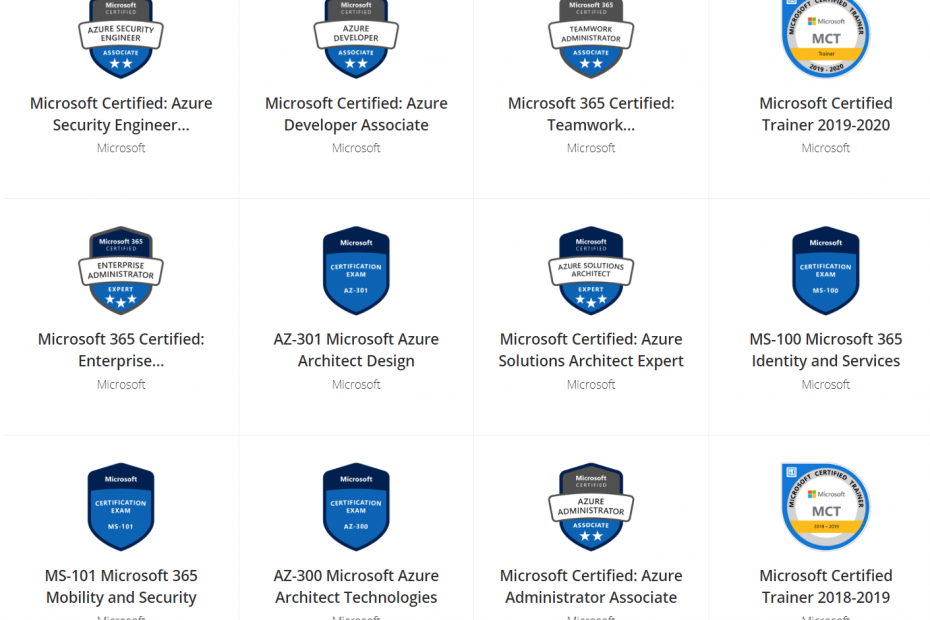Click Microsoft issuer under Azure Security Engineer
The height and width of the screenshot is (620, 930).
coord(121,148)
